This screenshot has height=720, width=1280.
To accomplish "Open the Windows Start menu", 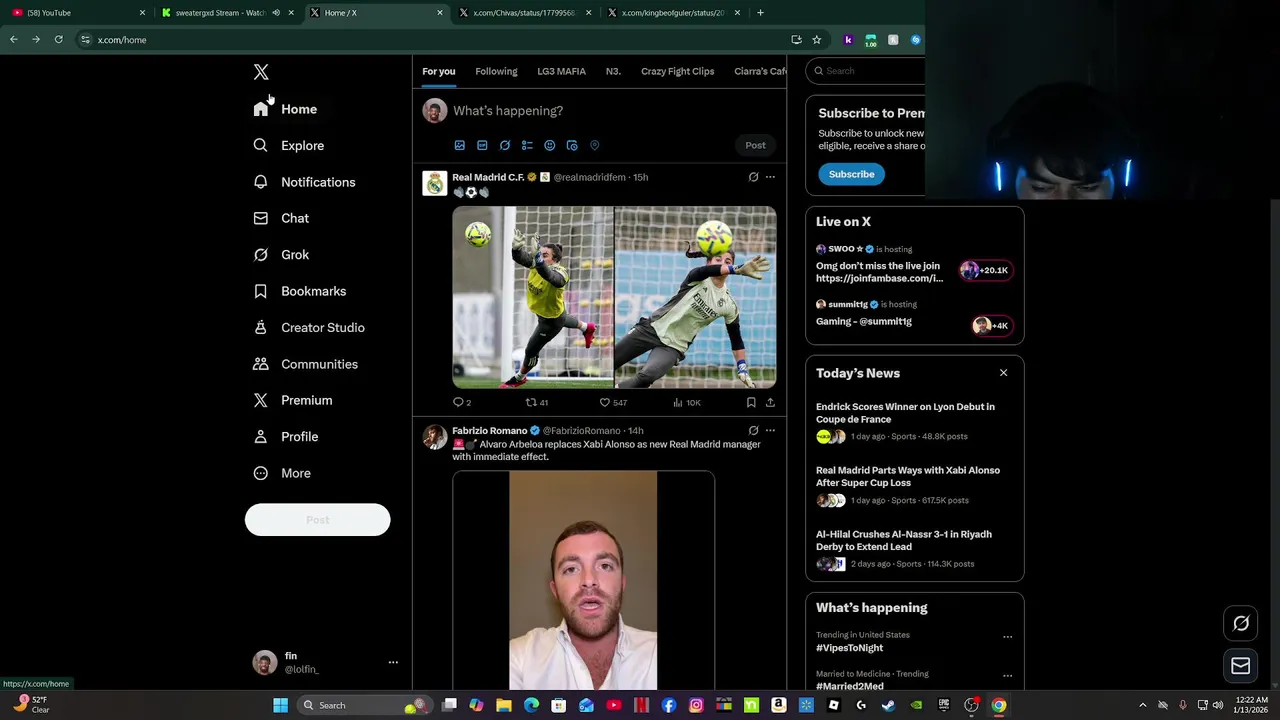I will pyautogui.click(x=281, y=705).
